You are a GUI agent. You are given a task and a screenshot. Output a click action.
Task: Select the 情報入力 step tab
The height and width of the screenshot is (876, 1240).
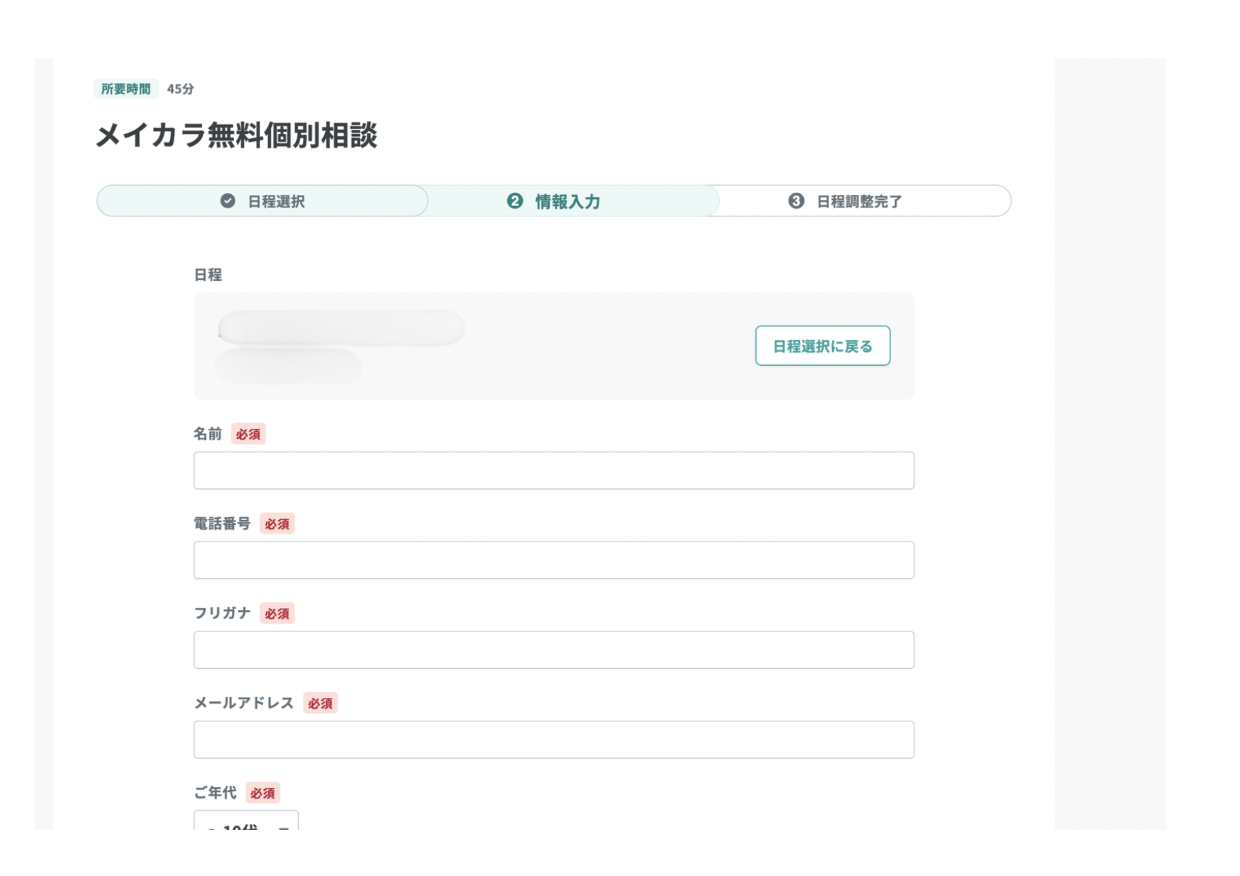pyautogui.click(x=567, y=201)
